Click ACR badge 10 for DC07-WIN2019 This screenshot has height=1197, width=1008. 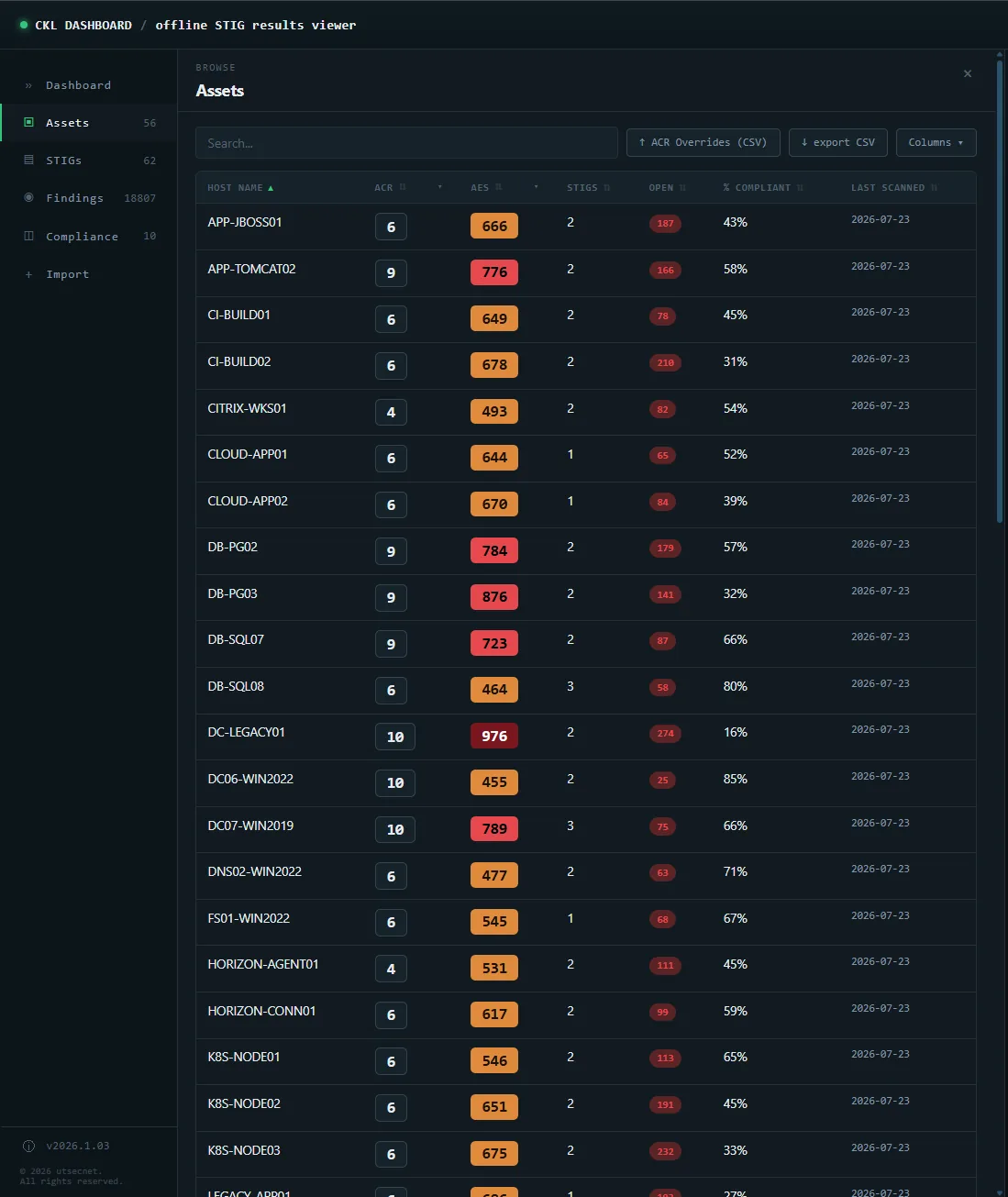point(395,829)
